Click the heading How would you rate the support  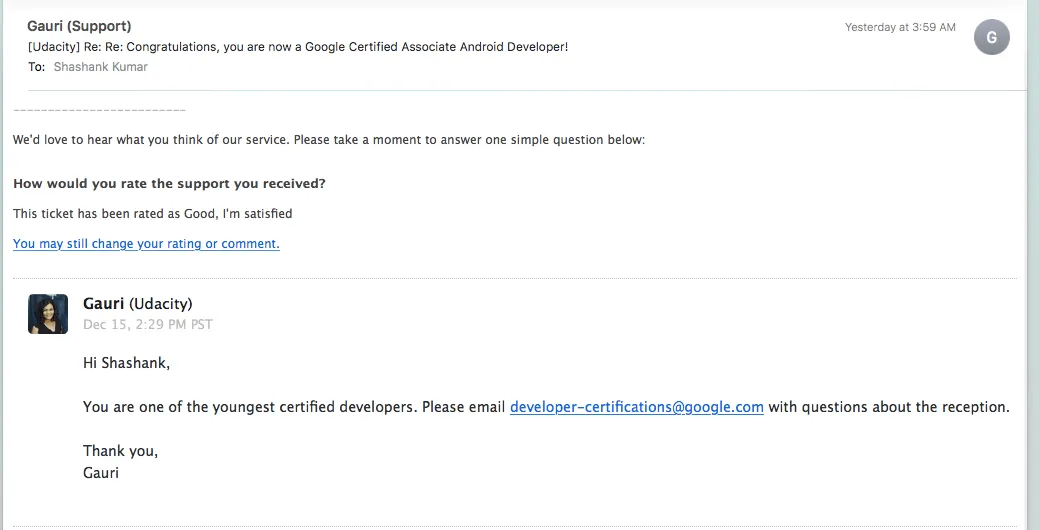click(170, 184)
